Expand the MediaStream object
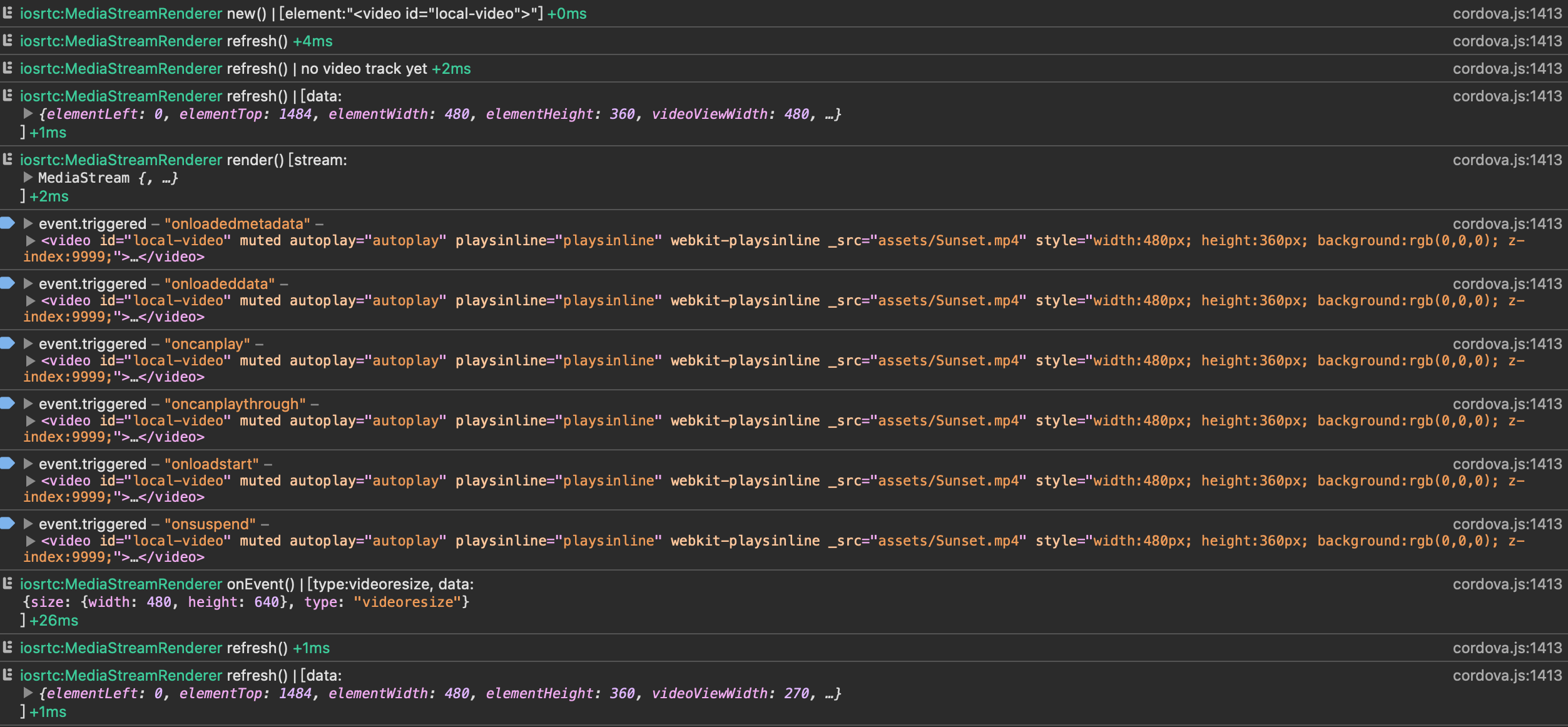 [x=28, y=178]
